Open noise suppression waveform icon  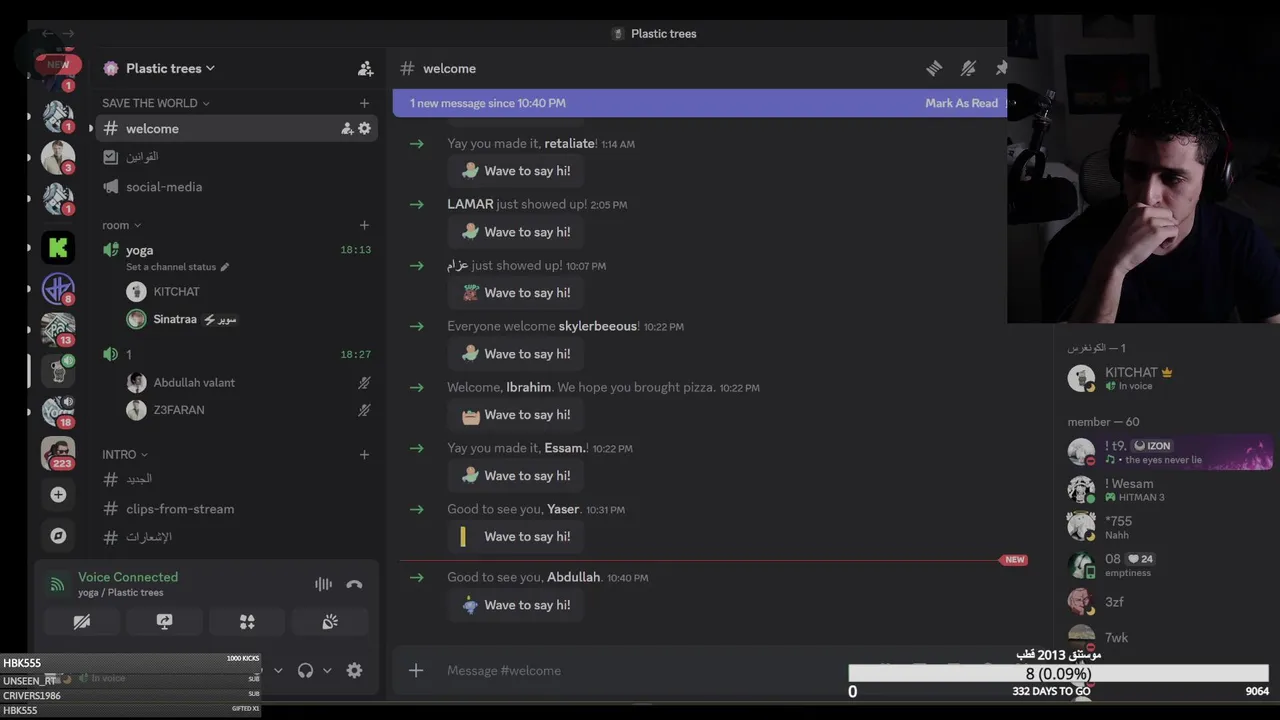click(323, 584)
